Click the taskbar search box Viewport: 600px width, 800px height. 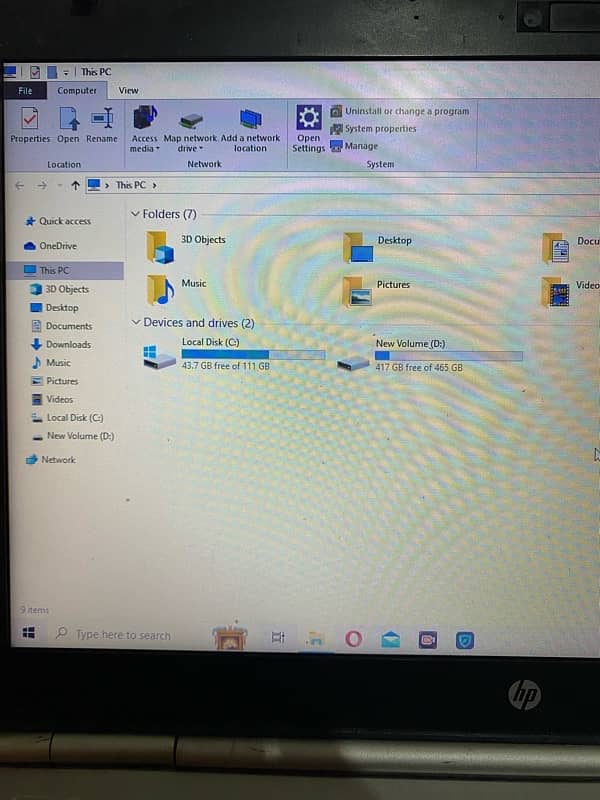(122, 635)
